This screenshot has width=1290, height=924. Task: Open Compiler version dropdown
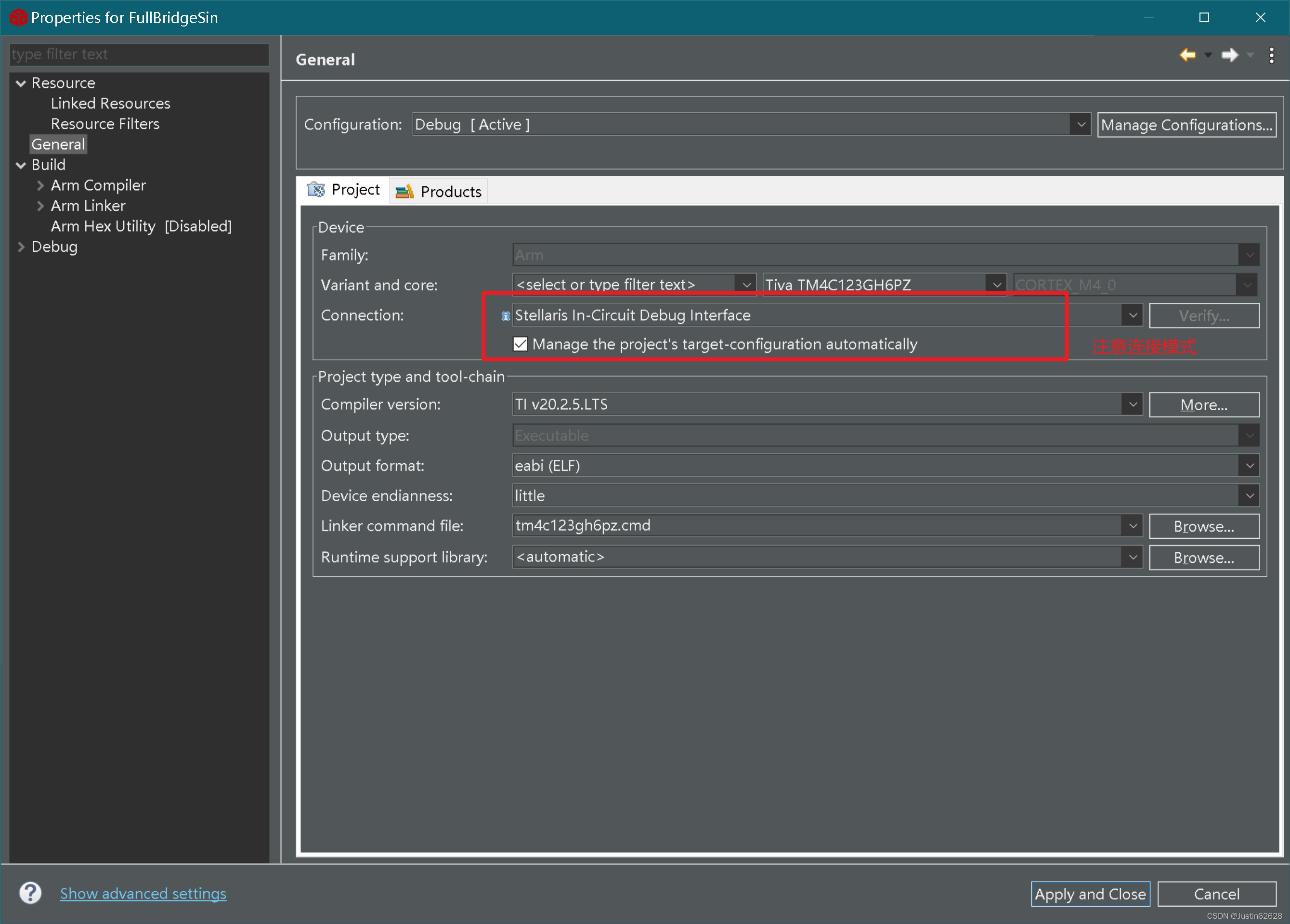[1132, 404]
